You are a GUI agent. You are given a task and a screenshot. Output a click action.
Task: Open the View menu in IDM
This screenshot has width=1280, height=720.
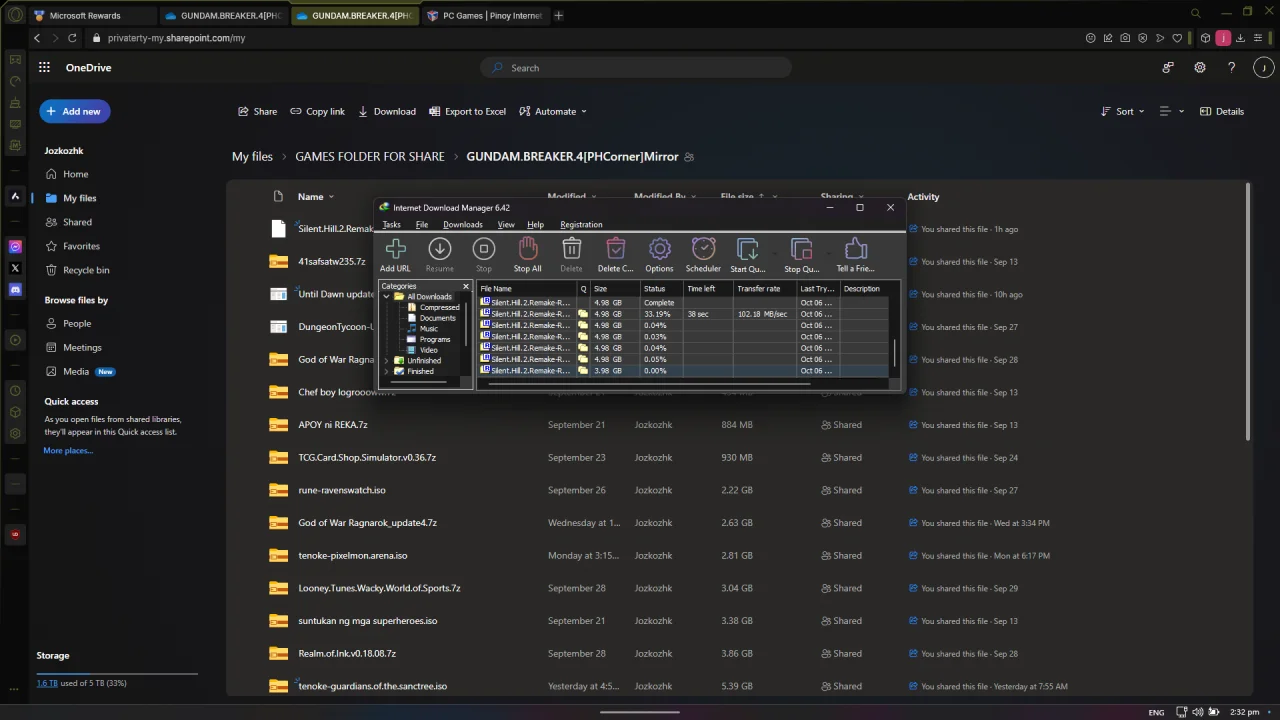click(x=506, y=225)
